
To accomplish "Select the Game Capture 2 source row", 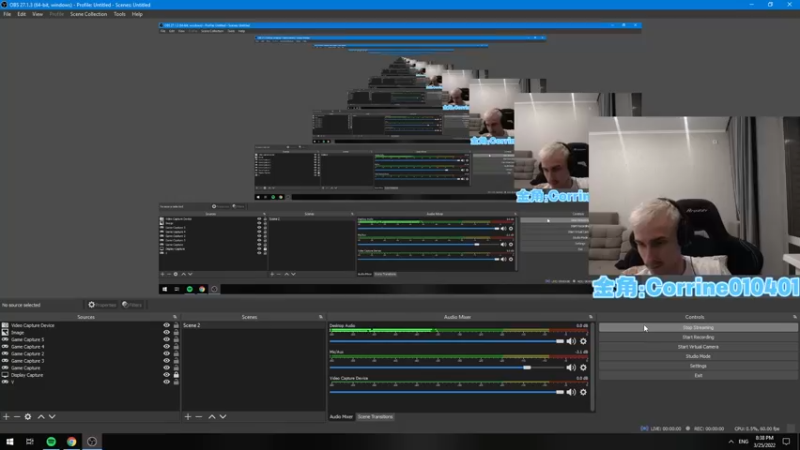I will pos(90,354).
